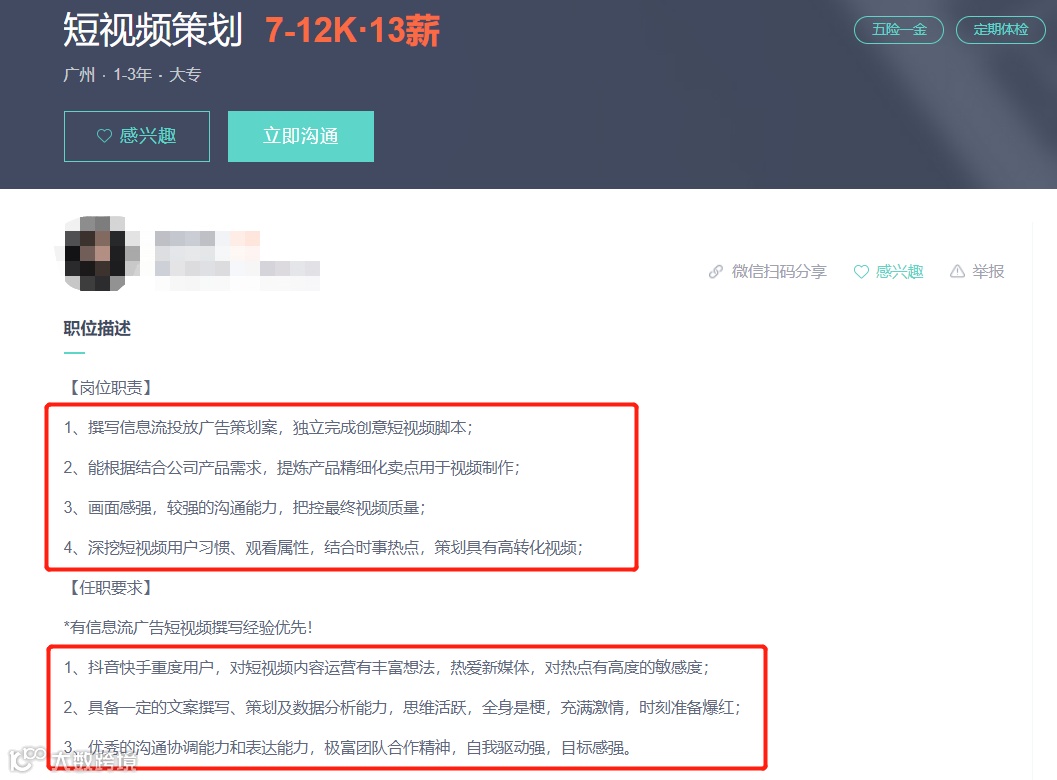This screenshot has height=780, width=1057.
Task: Click the heart icon next to the right-side 感兴趣
Action: [861, 271]
